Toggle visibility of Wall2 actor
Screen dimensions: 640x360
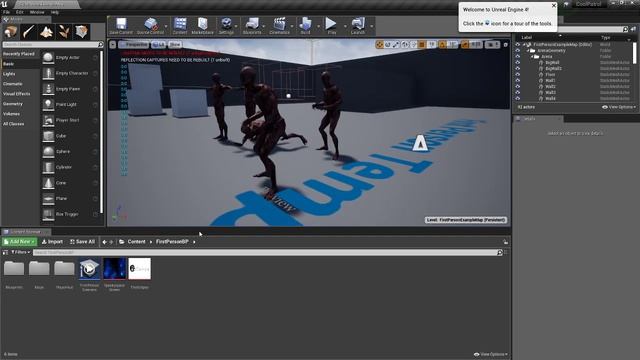point(518,87)
